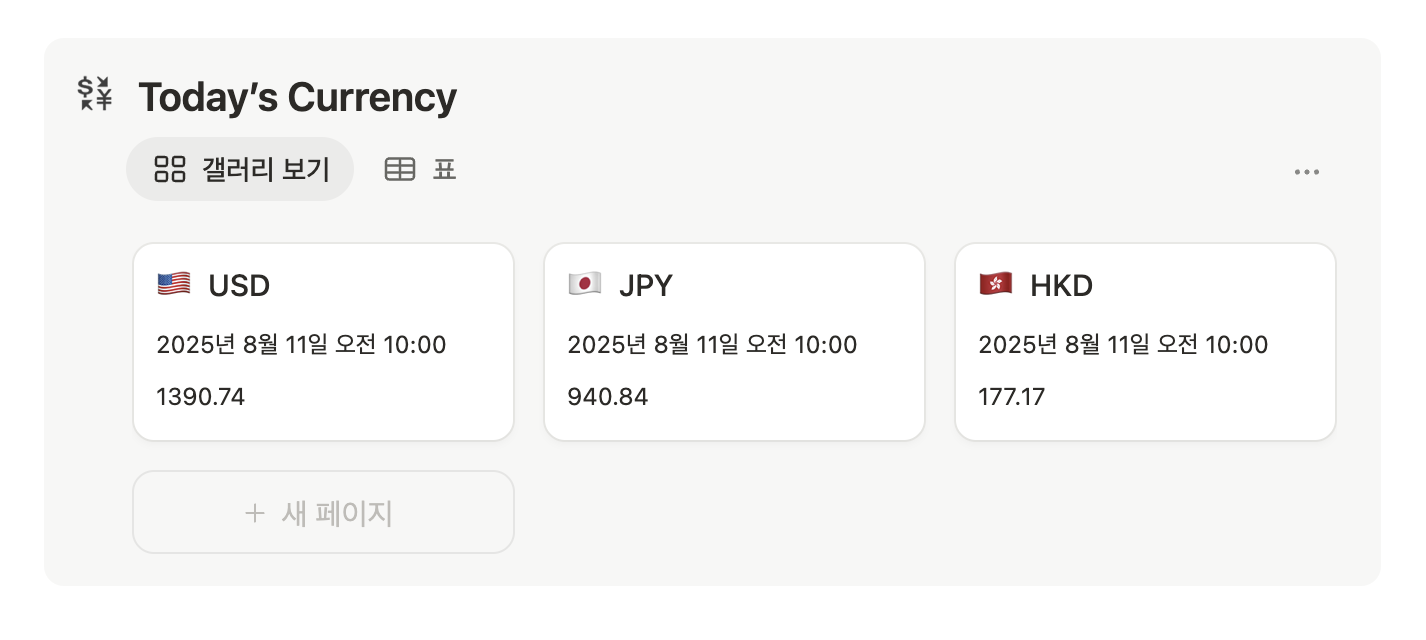Click the table icon next to 표
Screen dimensions: 1426x640
pos(400,170)
